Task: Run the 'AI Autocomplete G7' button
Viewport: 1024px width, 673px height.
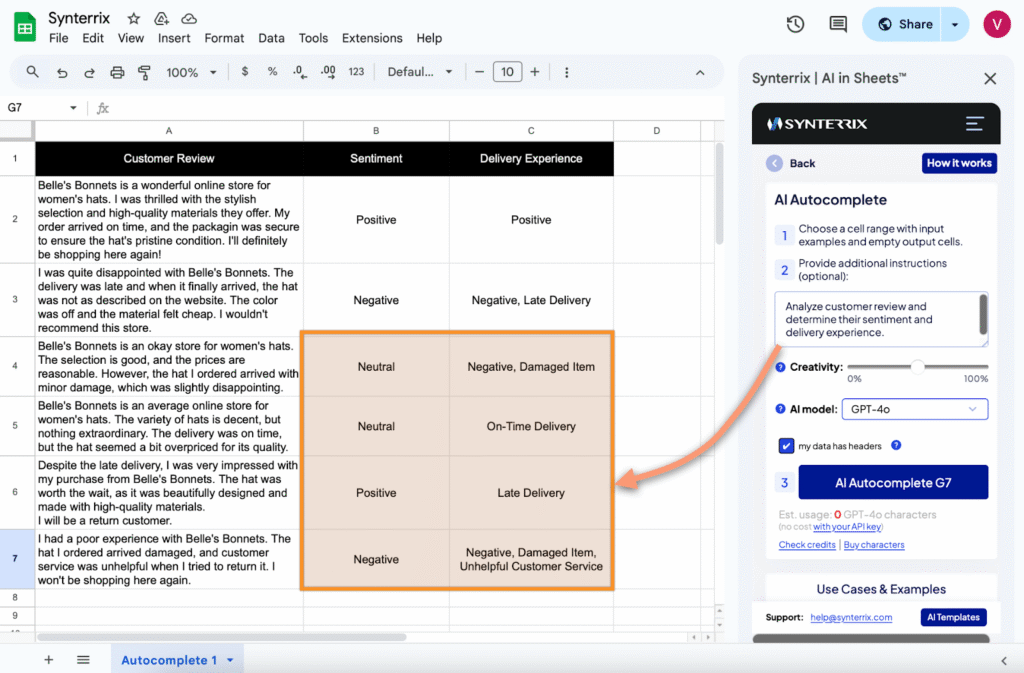Action: click(893, 482)
